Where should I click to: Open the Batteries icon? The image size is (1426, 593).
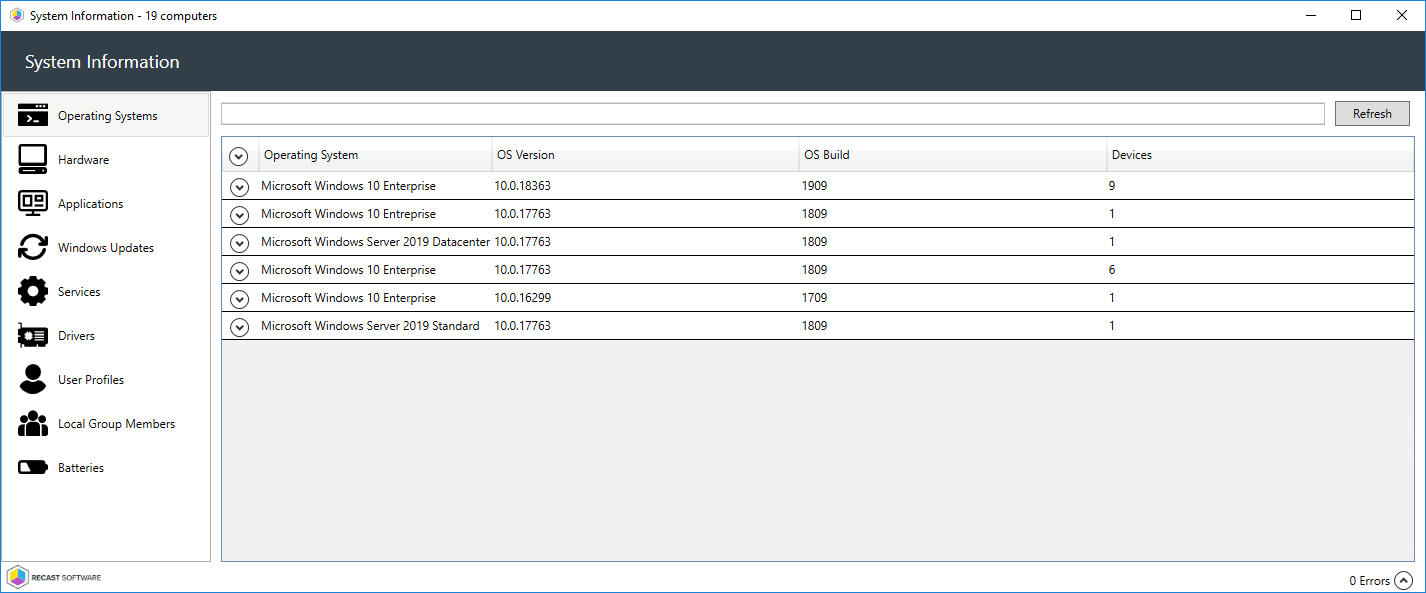(33, 467)
